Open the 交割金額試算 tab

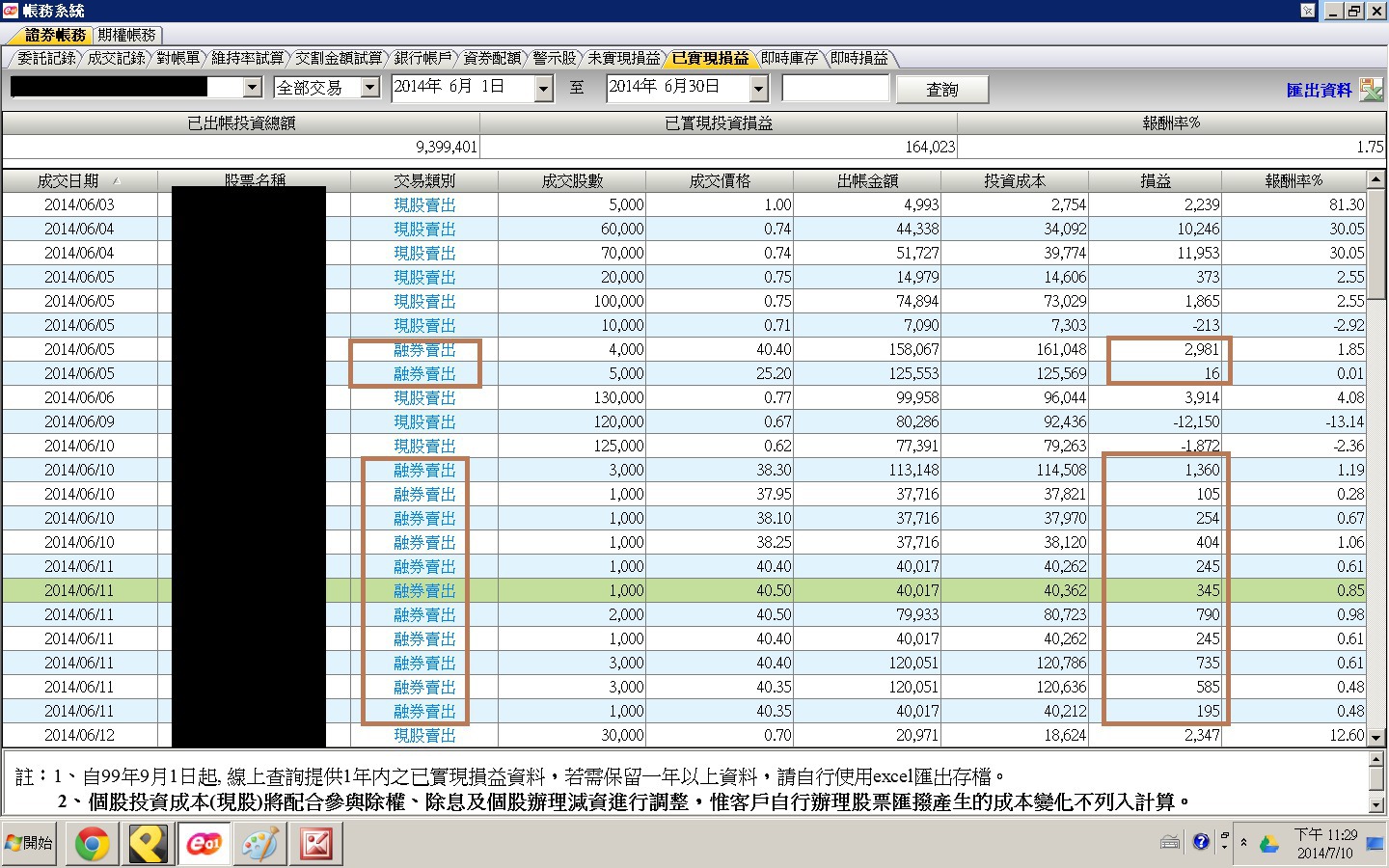point(338,58)
